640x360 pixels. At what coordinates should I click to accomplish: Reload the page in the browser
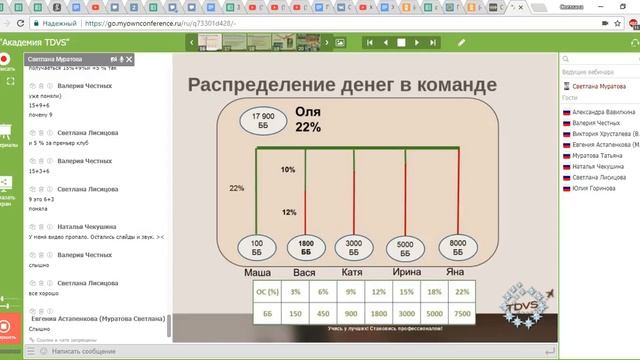20,24
